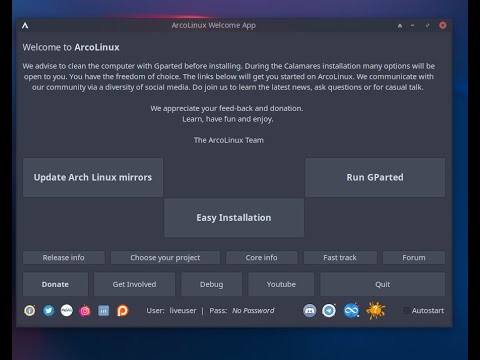Screen dimensions: 480x360
Task: Click the Debug button
Action: (x=212, y=284)
